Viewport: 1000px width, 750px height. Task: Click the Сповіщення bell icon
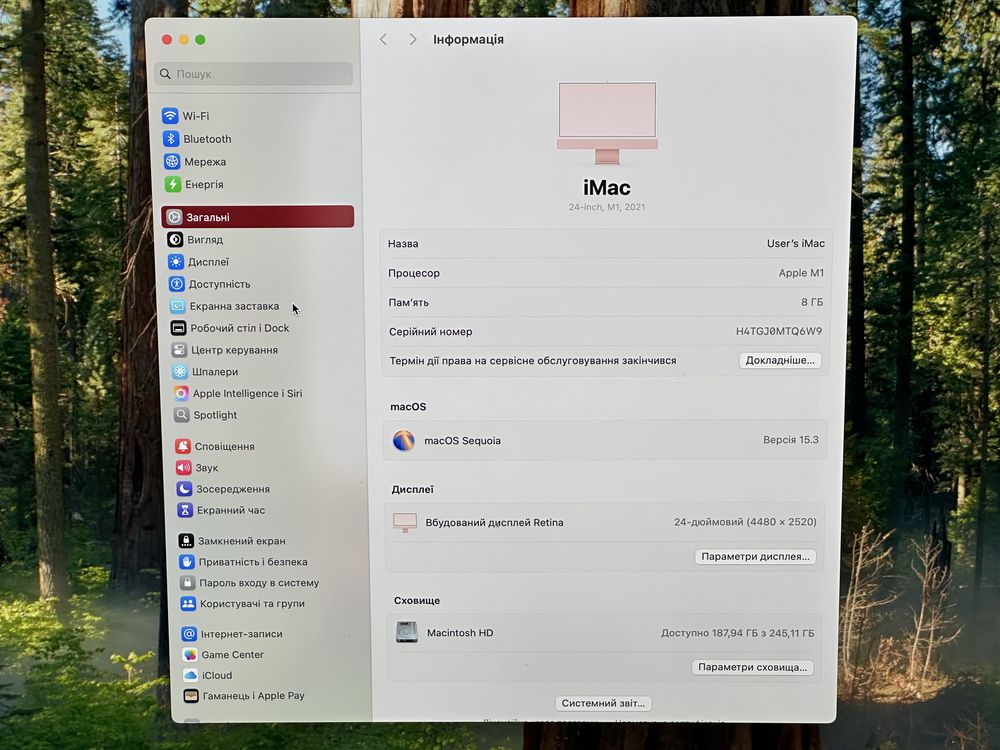coord(183,446)
